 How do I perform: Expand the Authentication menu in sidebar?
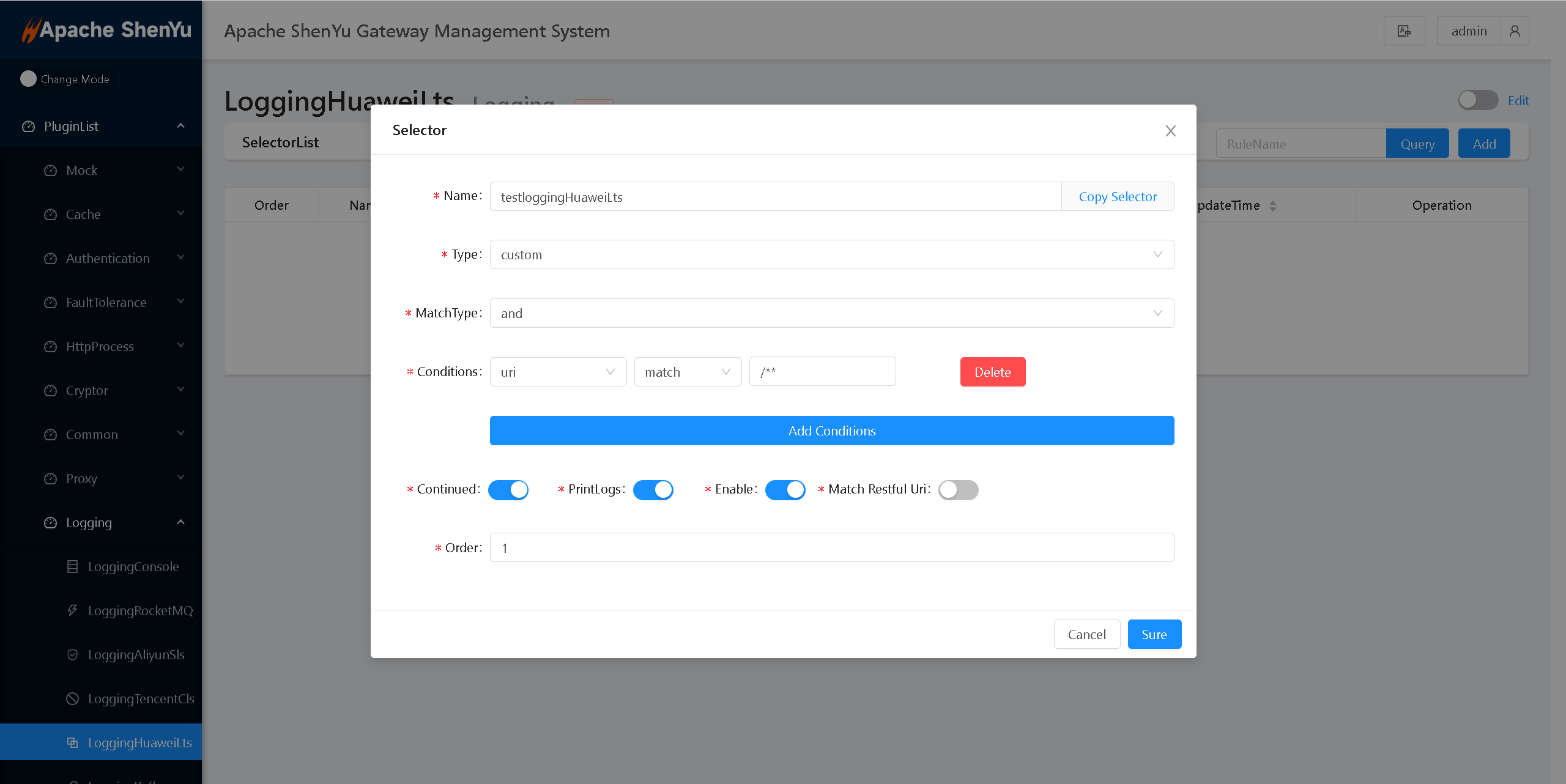click(108, 259)
